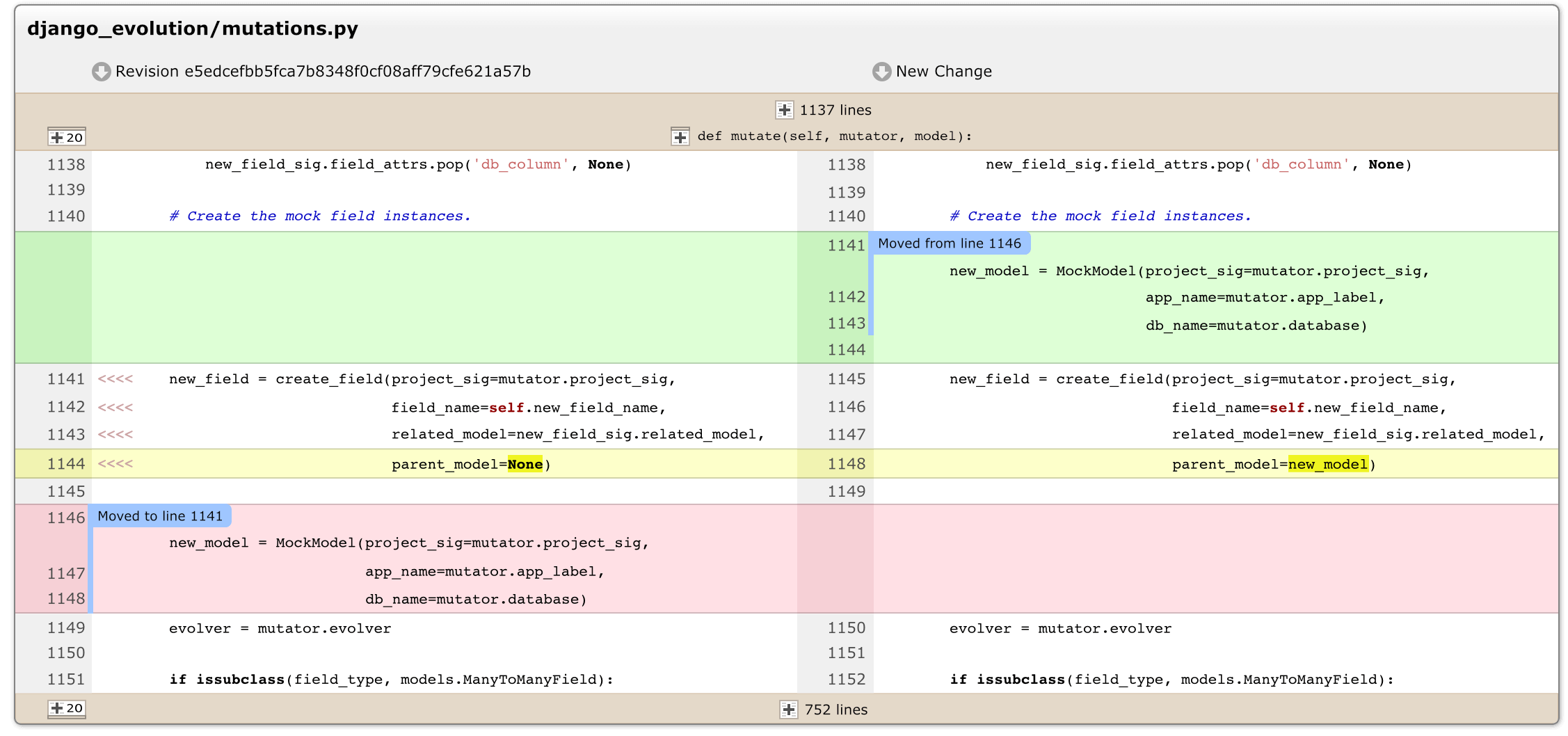
Task: Follow the Moved from line 1146 flag
Action: pos(952,243)
